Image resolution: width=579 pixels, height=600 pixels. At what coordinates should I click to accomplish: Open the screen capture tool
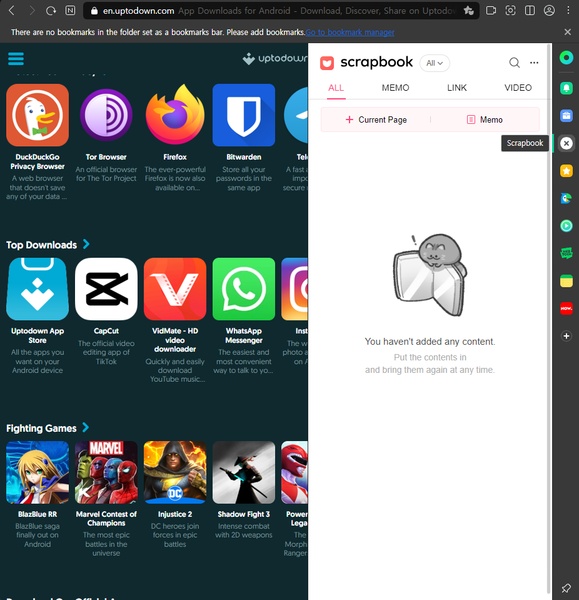(x=510, y=11)
